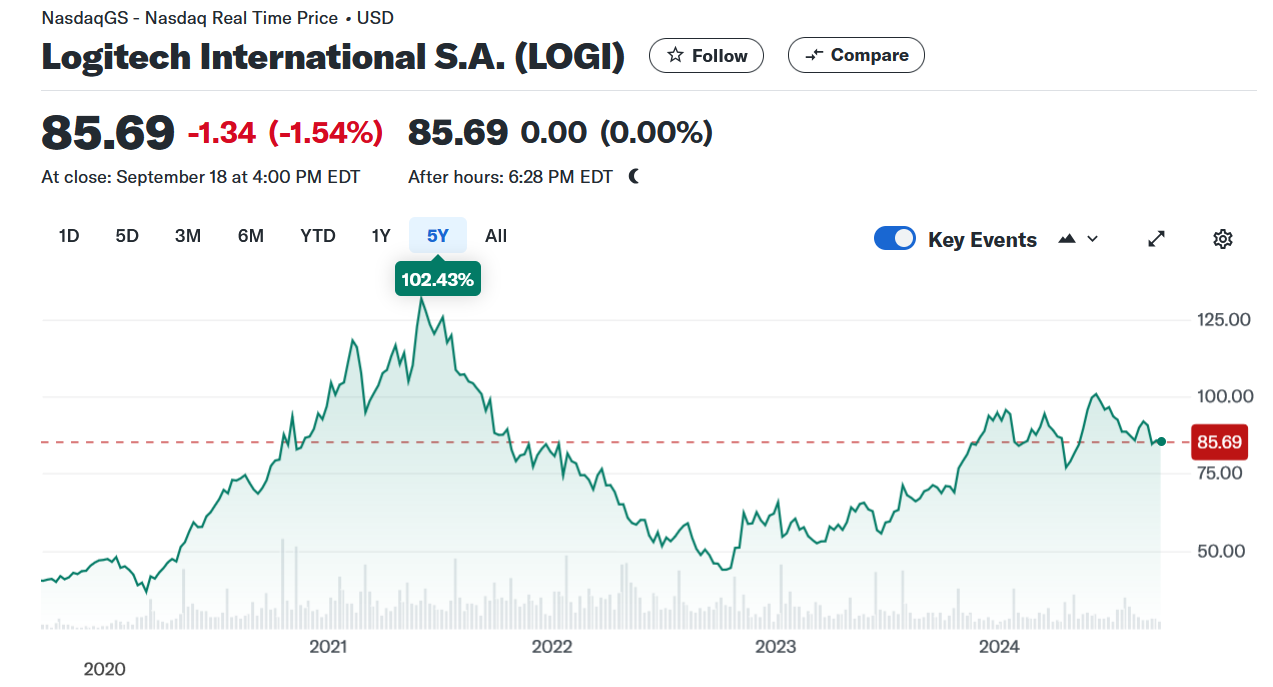This screenshot has height=687, width=1273.
Task: Open chart settings gear icon
Action: [1222, 239]
